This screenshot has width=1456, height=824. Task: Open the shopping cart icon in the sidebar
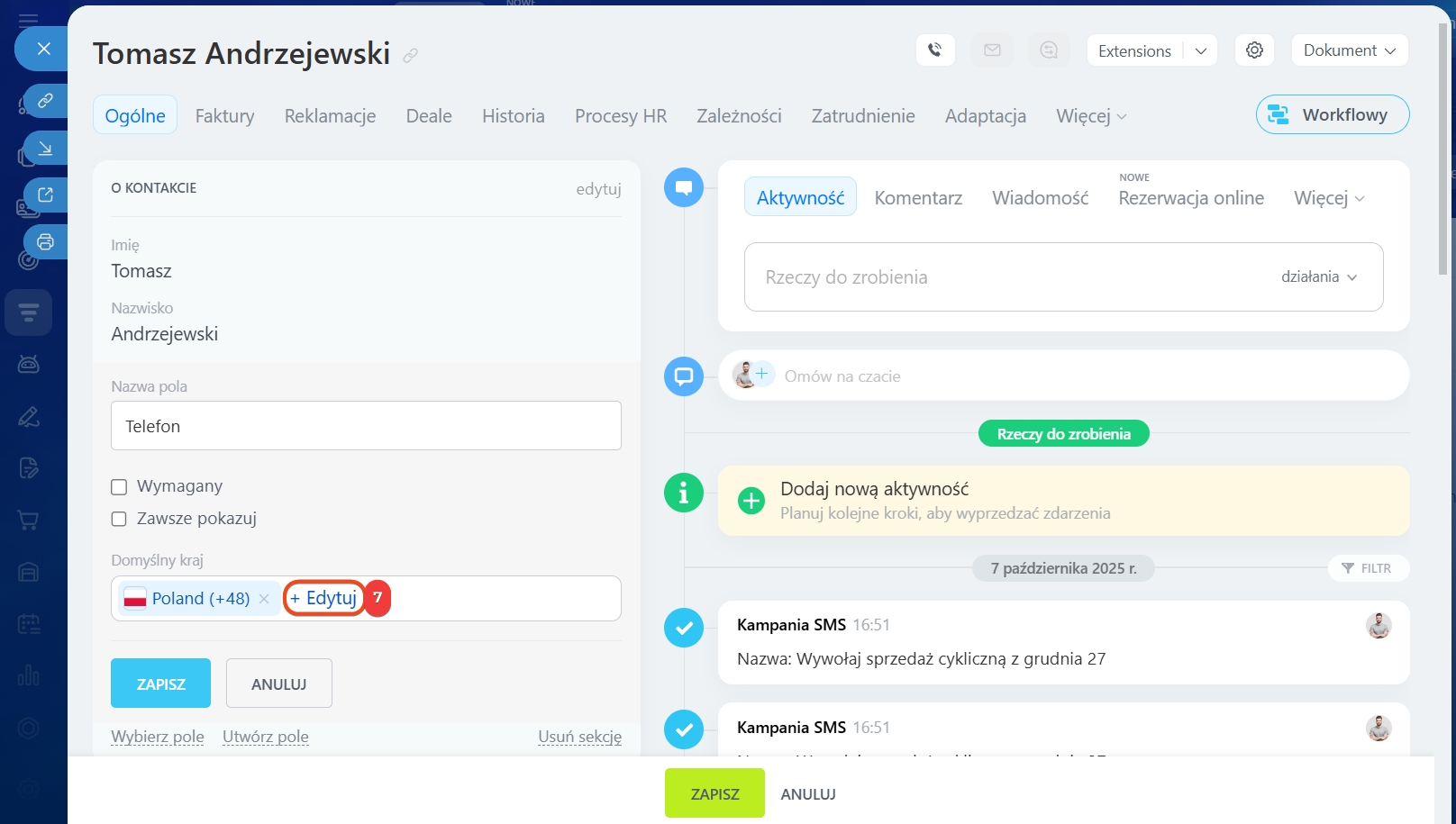pos(29,520)
